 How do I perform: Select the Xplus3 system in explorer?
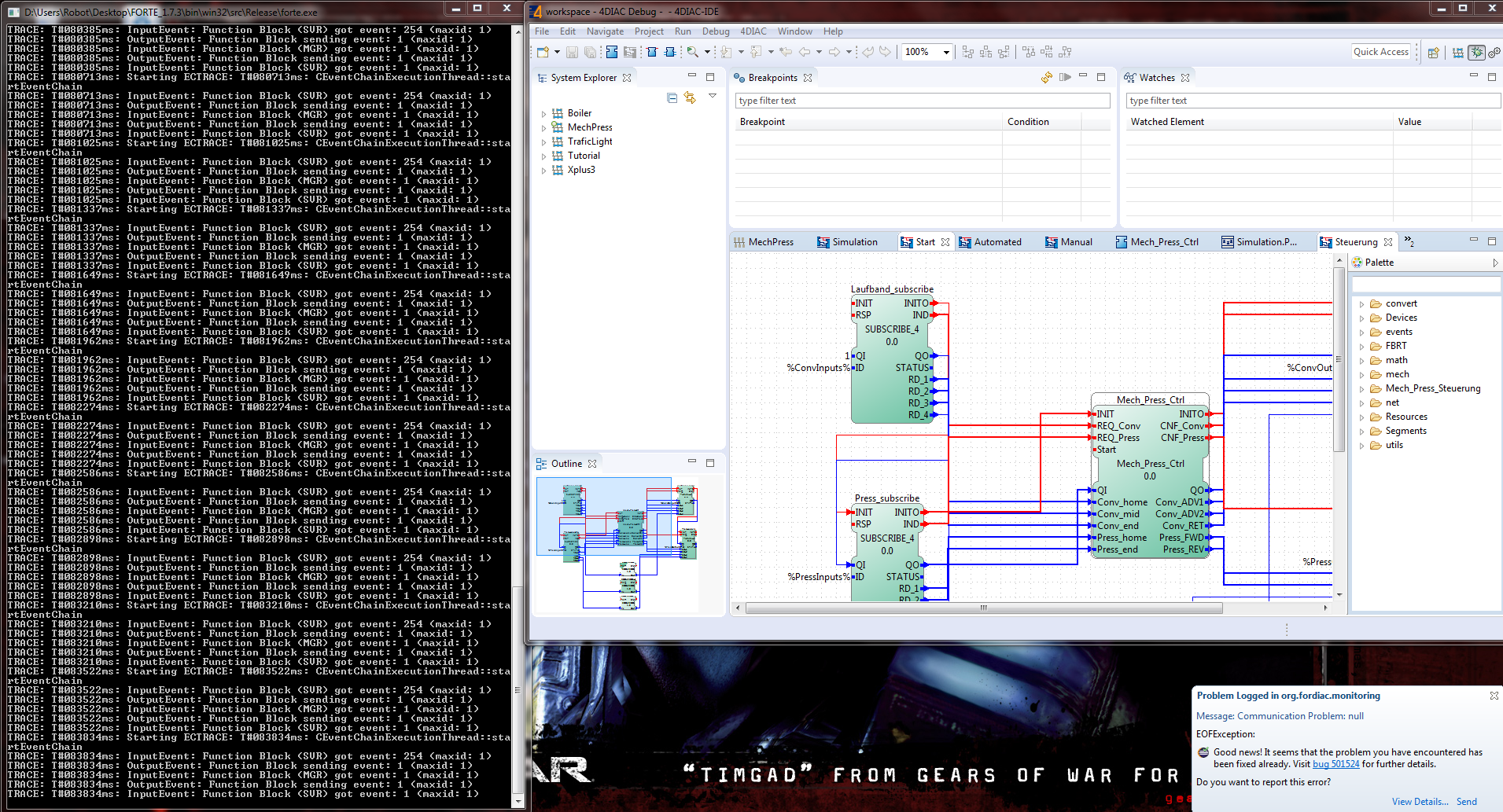click(581, 170)
